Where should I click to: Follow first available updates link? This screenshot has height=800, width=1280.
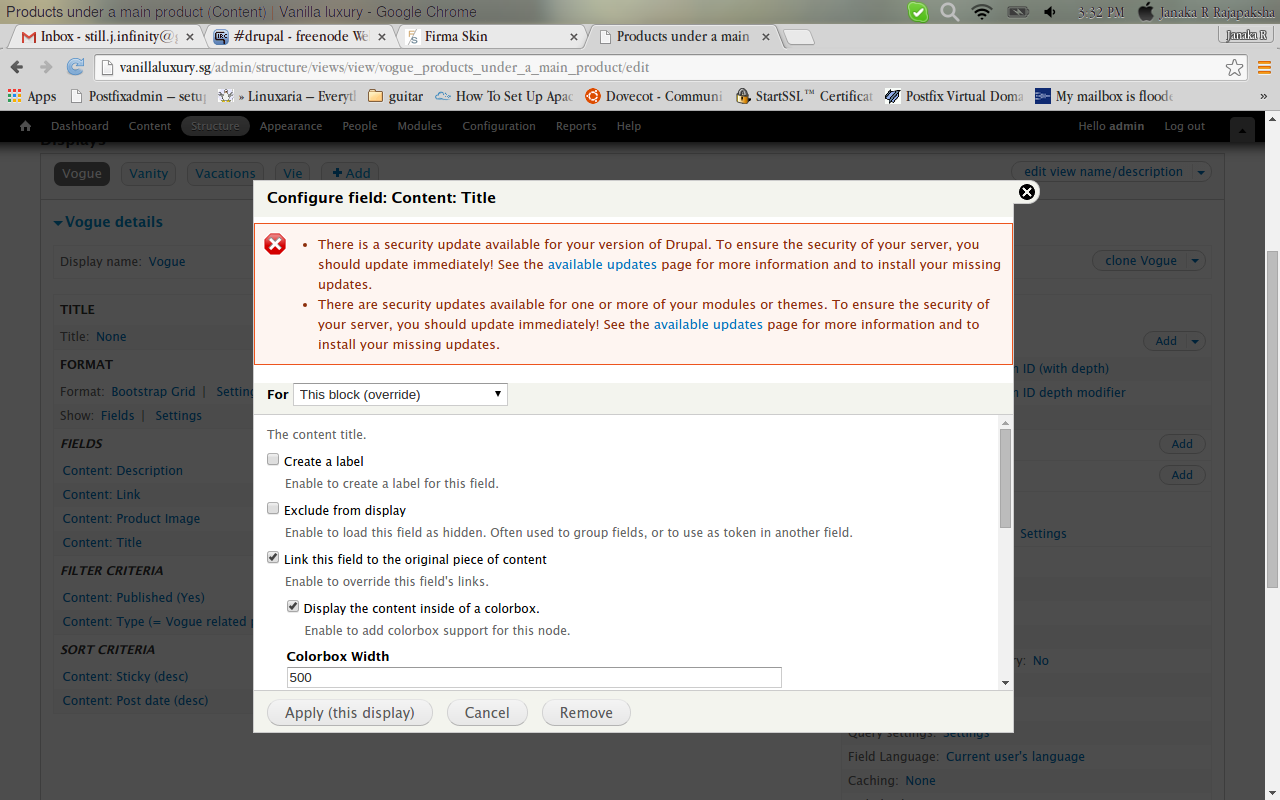(x=602, y=265)
